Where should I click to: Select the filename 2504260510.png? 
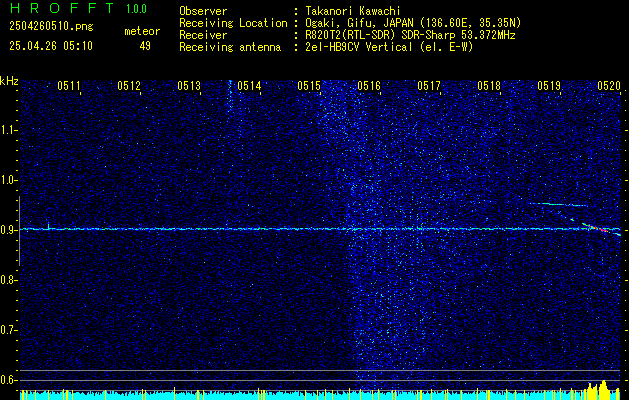coord(51,27)
